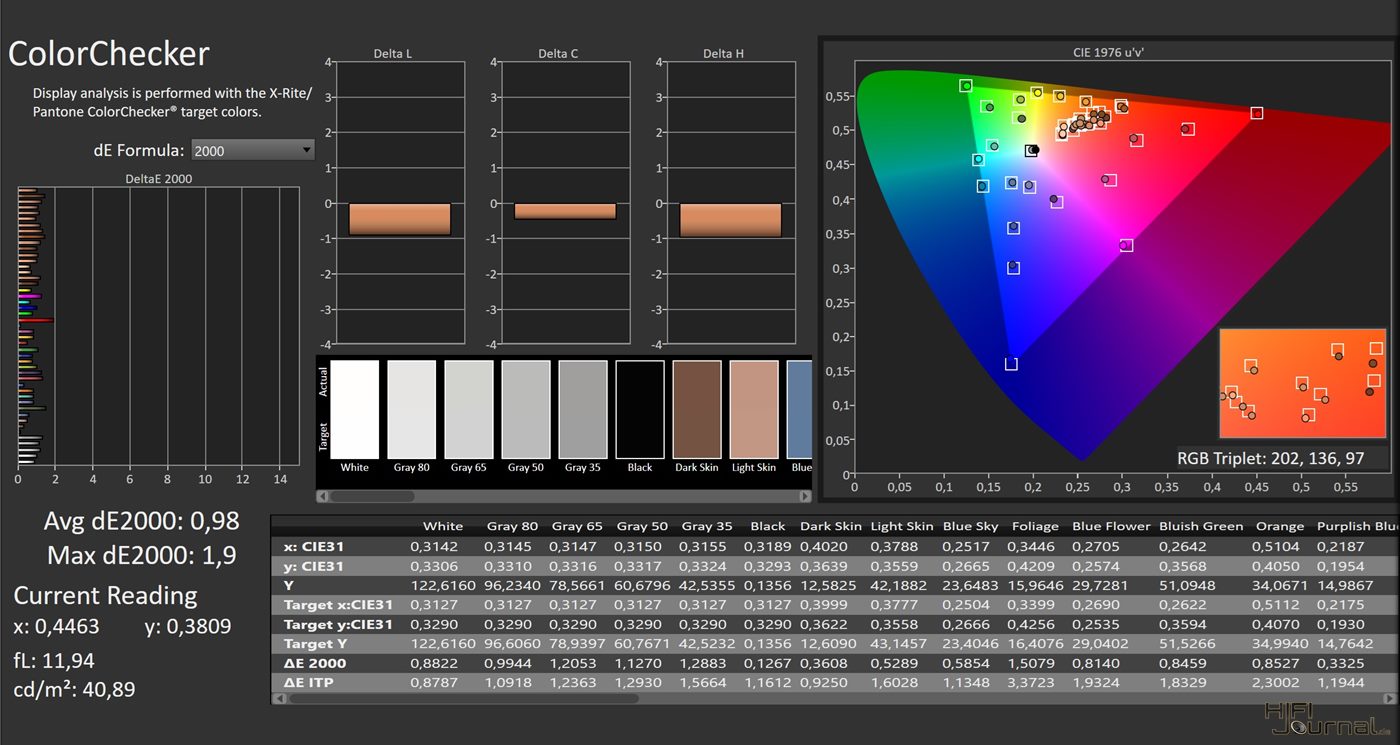Select the Light Skin swatch
This screenshot has height=745, width=1400.
pyautogui.click(x=754, y=409)
